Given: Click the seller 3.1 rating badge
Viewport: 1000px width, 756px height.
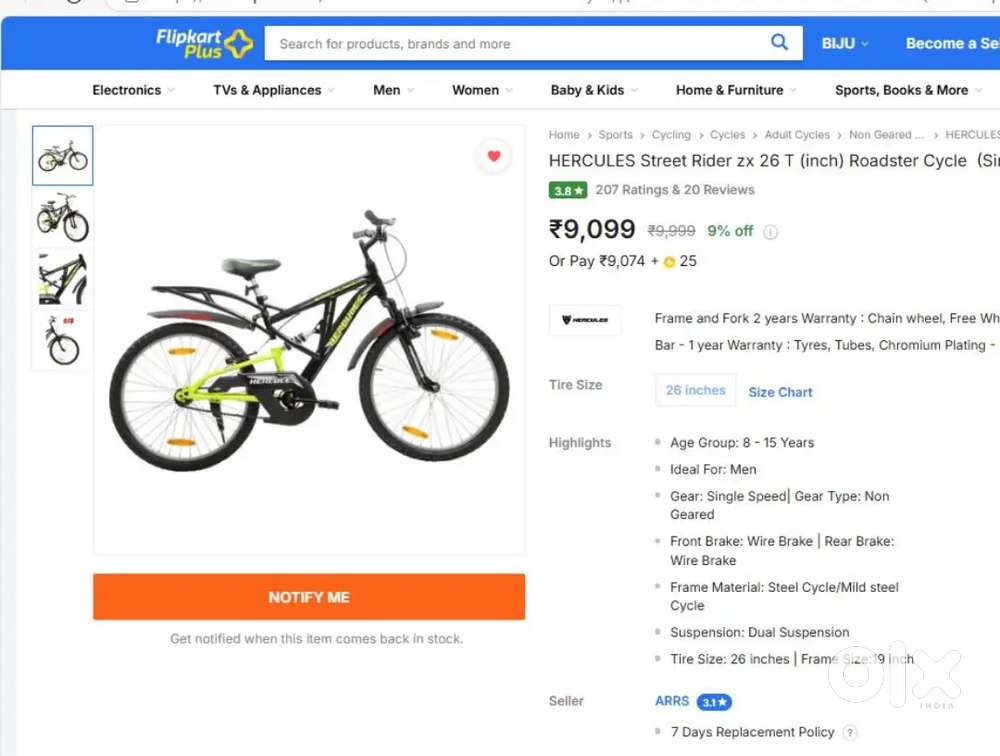Looking at the screenshot, I should [x=714, y=702].
